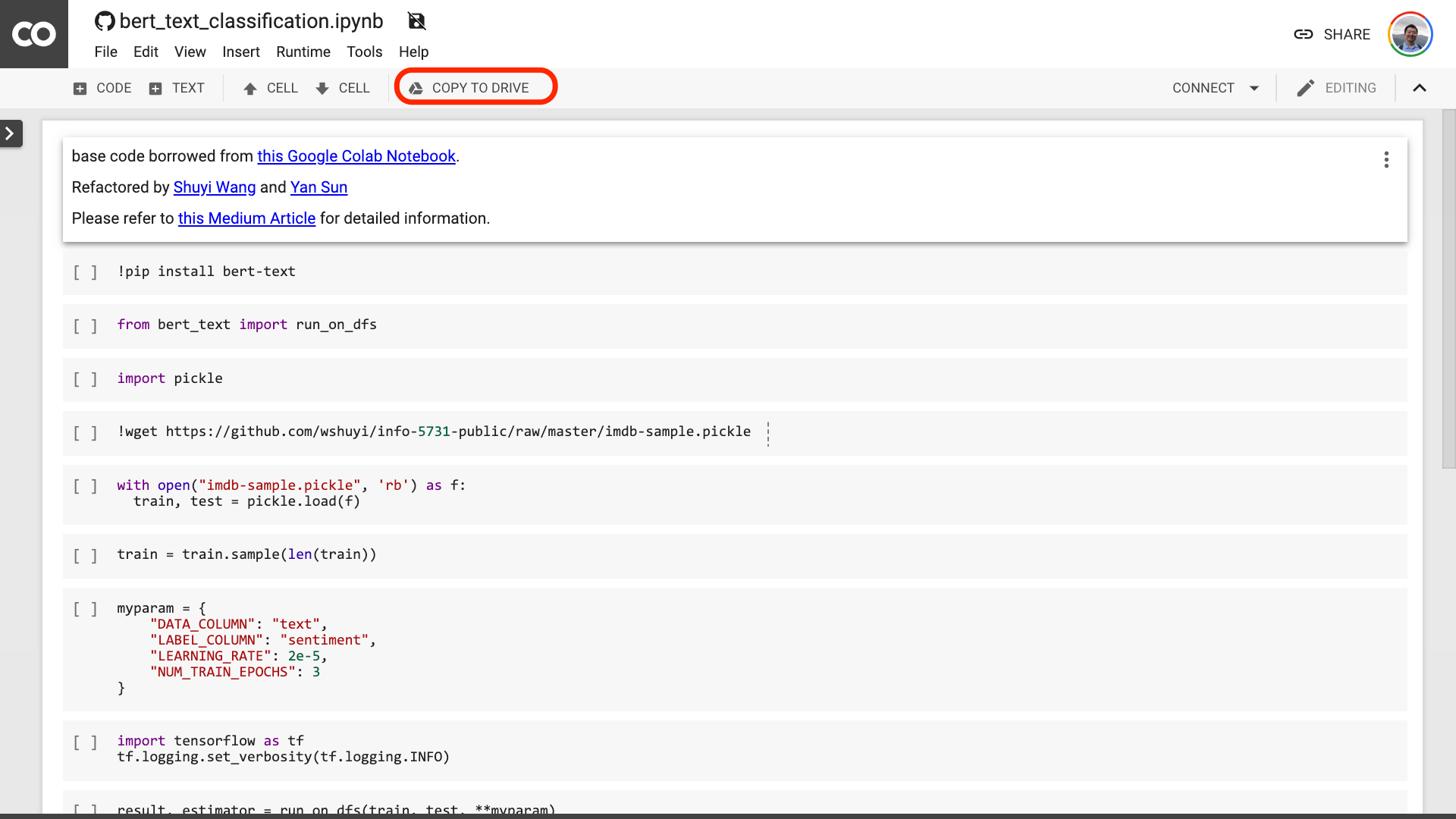Open the Runtime menu
1456x819 pixels.
pos(302,52)
